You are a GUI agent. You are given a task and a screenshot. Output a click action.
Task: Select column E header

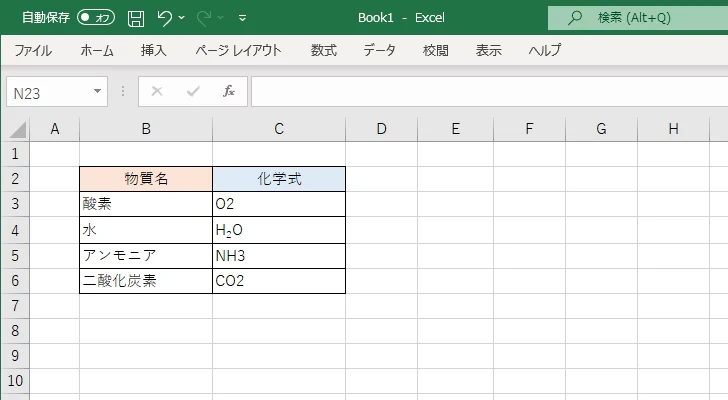click(455, 129)
